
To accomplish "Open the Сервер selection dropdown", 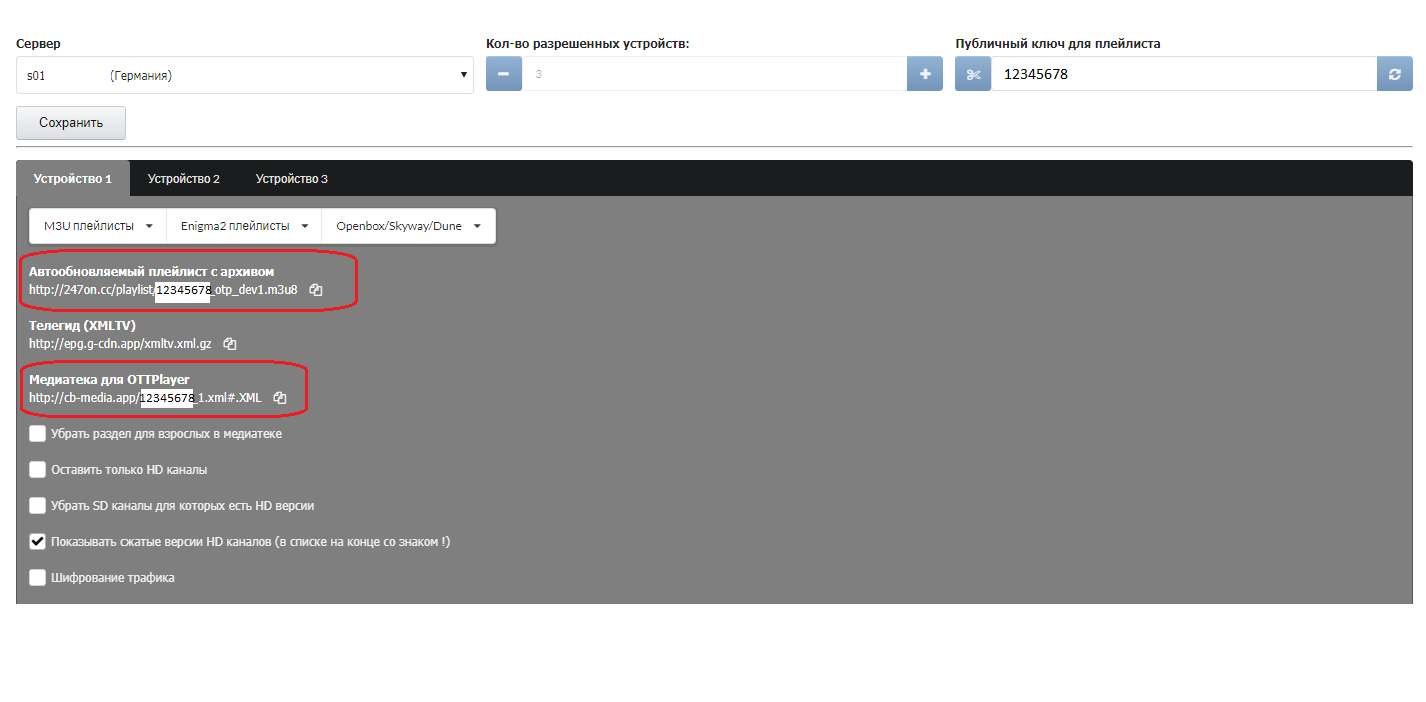I will click(x=245, y=75).
